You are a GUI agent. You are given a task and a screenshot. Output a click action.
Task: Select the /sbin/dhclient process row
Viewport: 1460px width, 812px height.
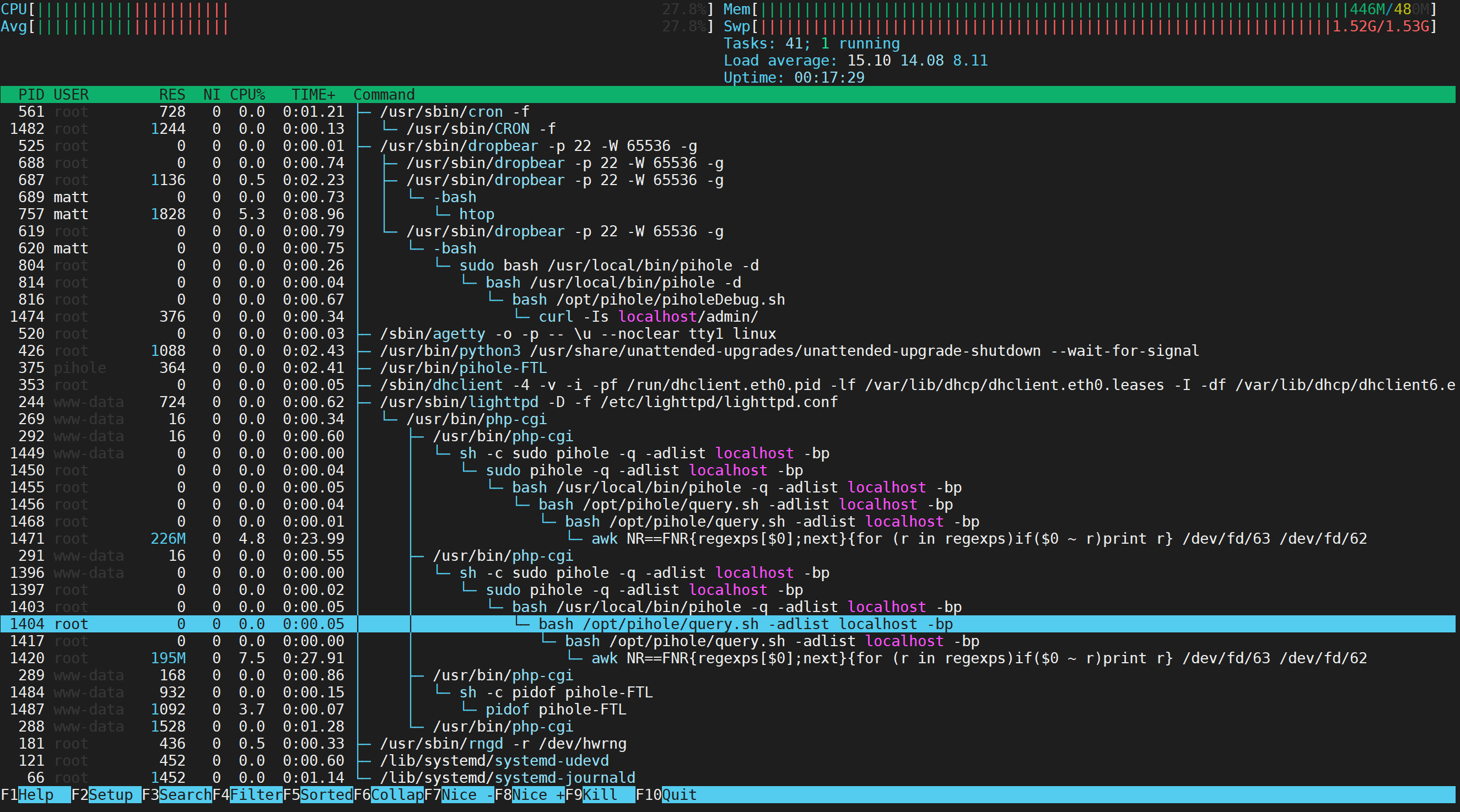pos(728,385)
